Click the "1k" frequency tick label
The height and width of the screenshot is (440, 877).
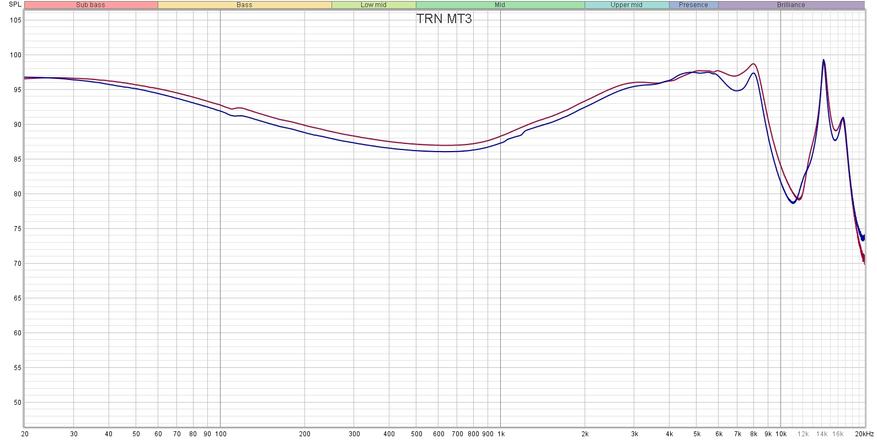click(501, 434)
